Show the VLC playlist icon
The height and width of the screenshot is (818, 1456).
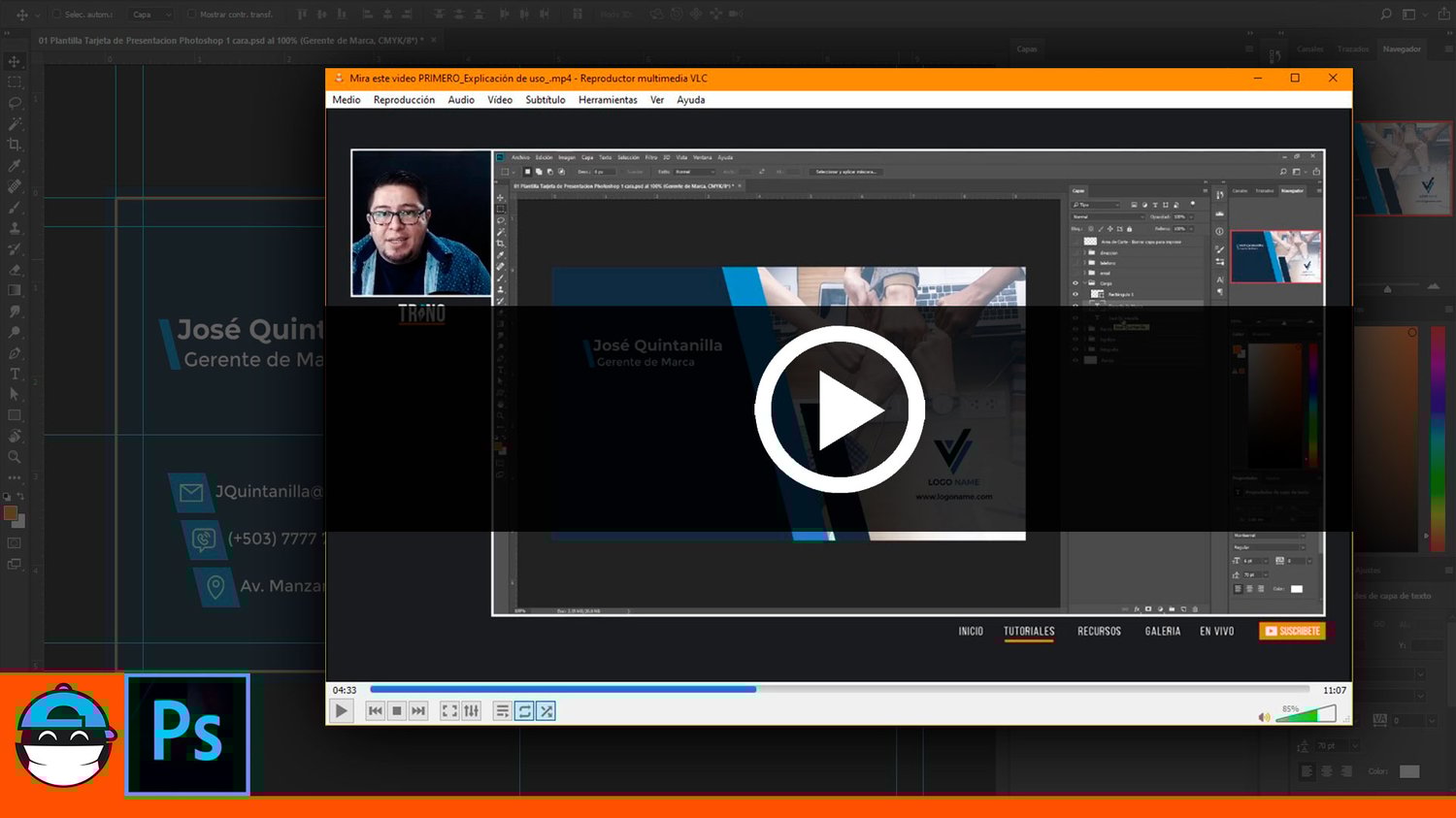(x=502, y=711)
